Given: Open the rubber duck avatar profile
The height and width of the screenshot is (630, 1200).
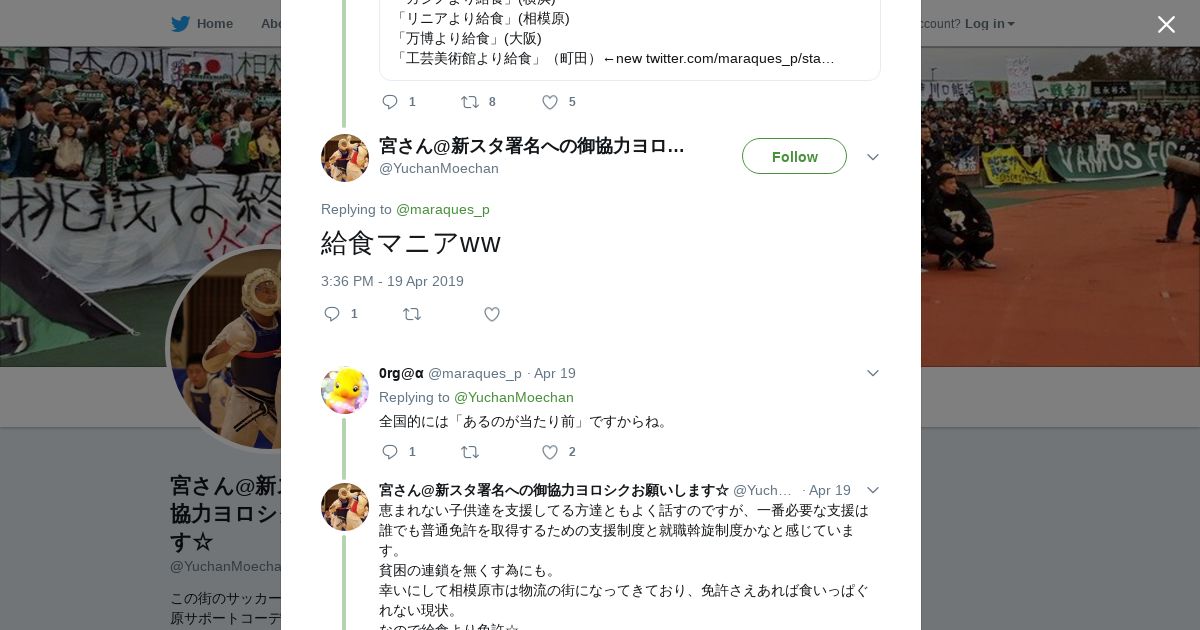Looking at the screenshot, I should [x=345, y=390].
